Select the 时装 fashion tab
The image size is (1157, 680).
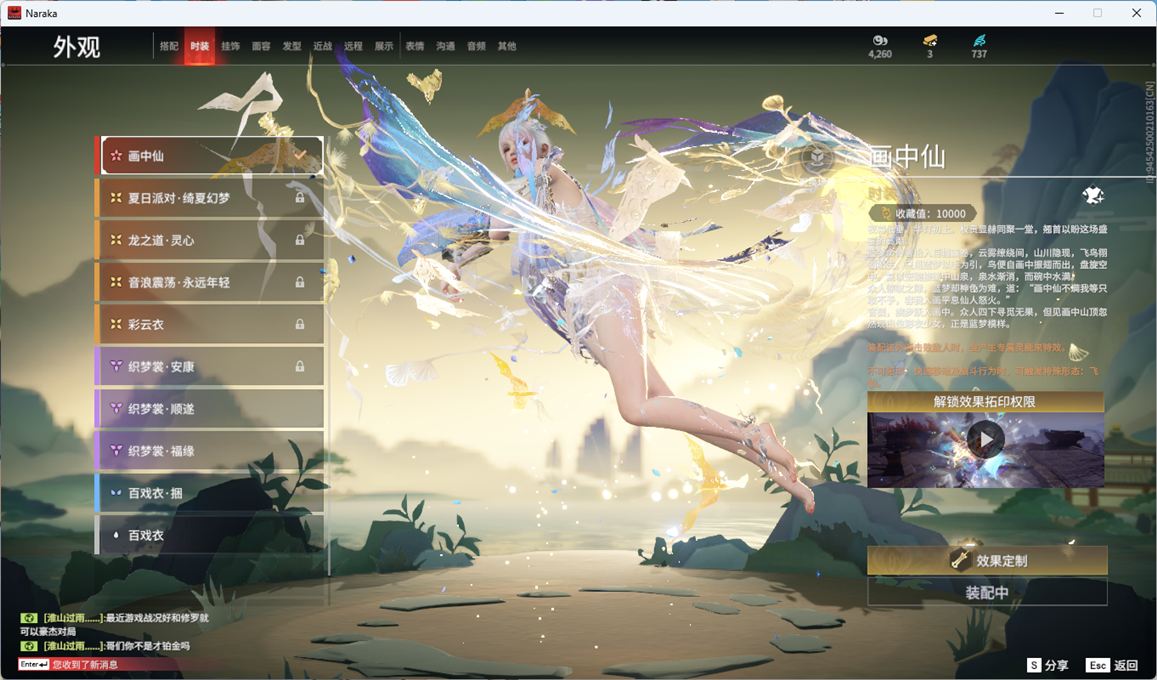point(200,46)
